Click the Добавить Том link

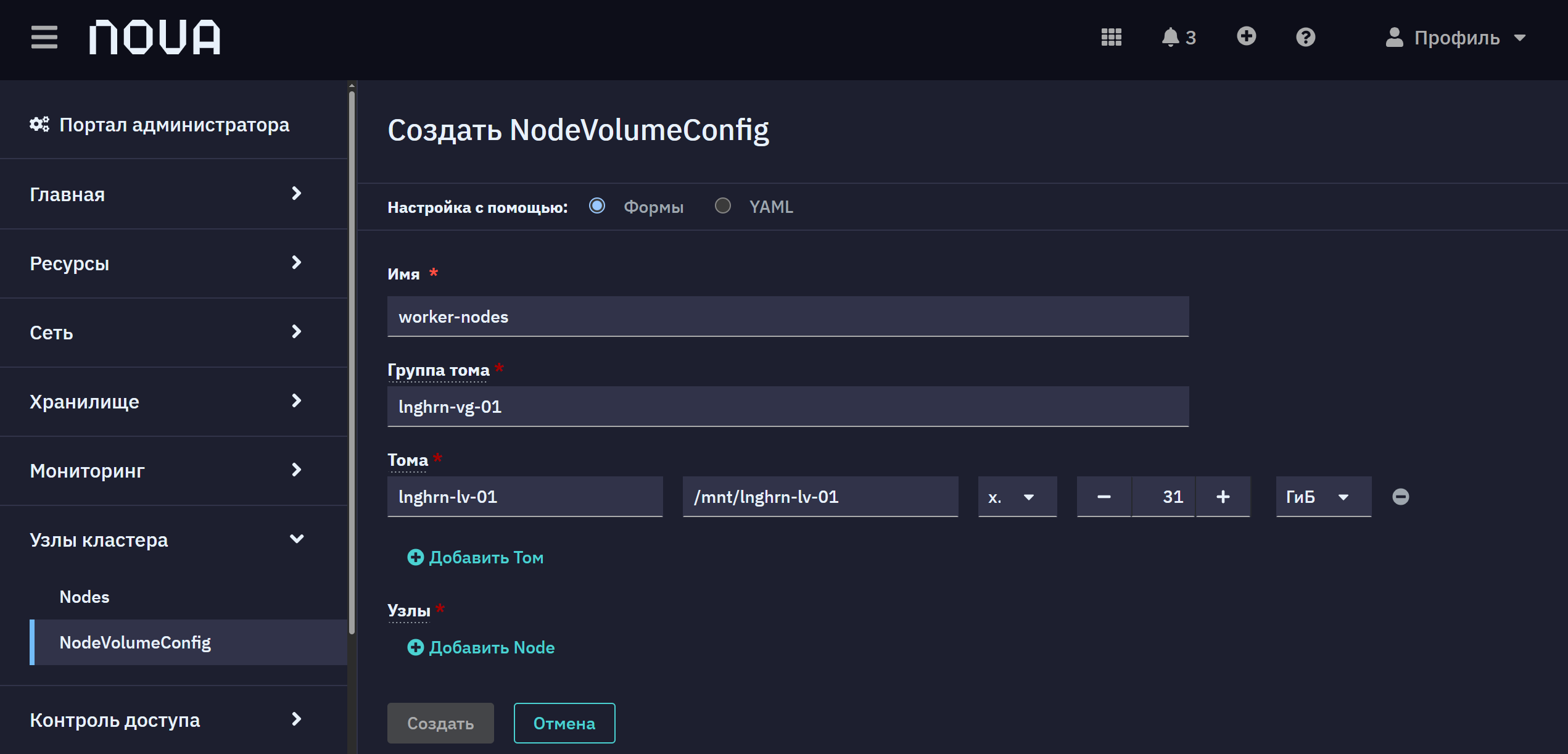pos(475,557)
